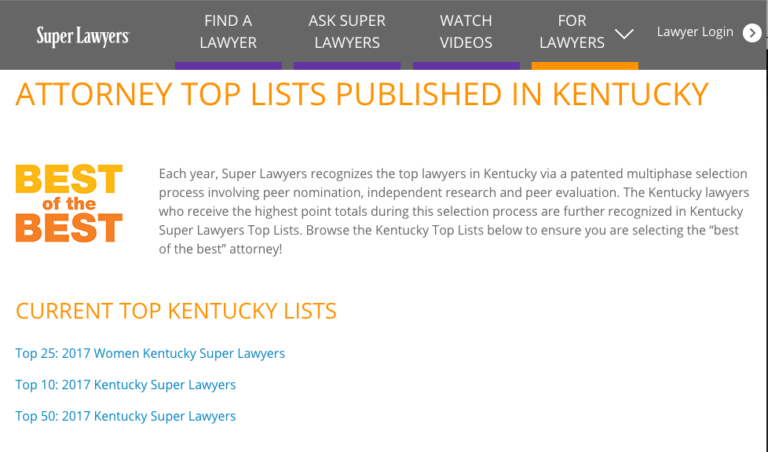The width and height of the screenshot is (768, 452).
Task: Click the purple bar under Watch Videos
Action: (x=466, y=65)
